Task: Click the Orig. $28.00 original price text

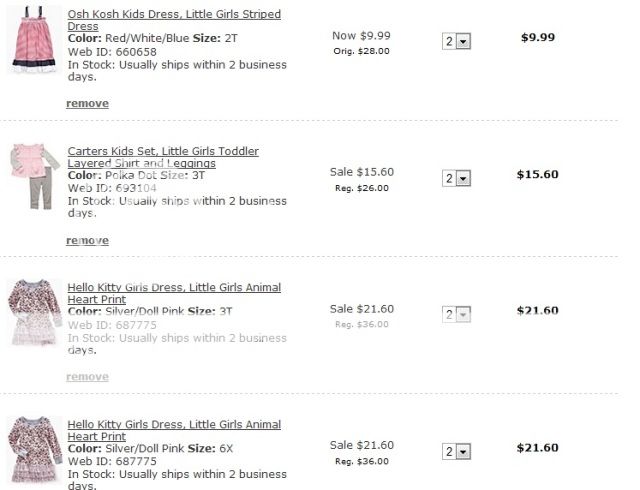Action: 361,51
